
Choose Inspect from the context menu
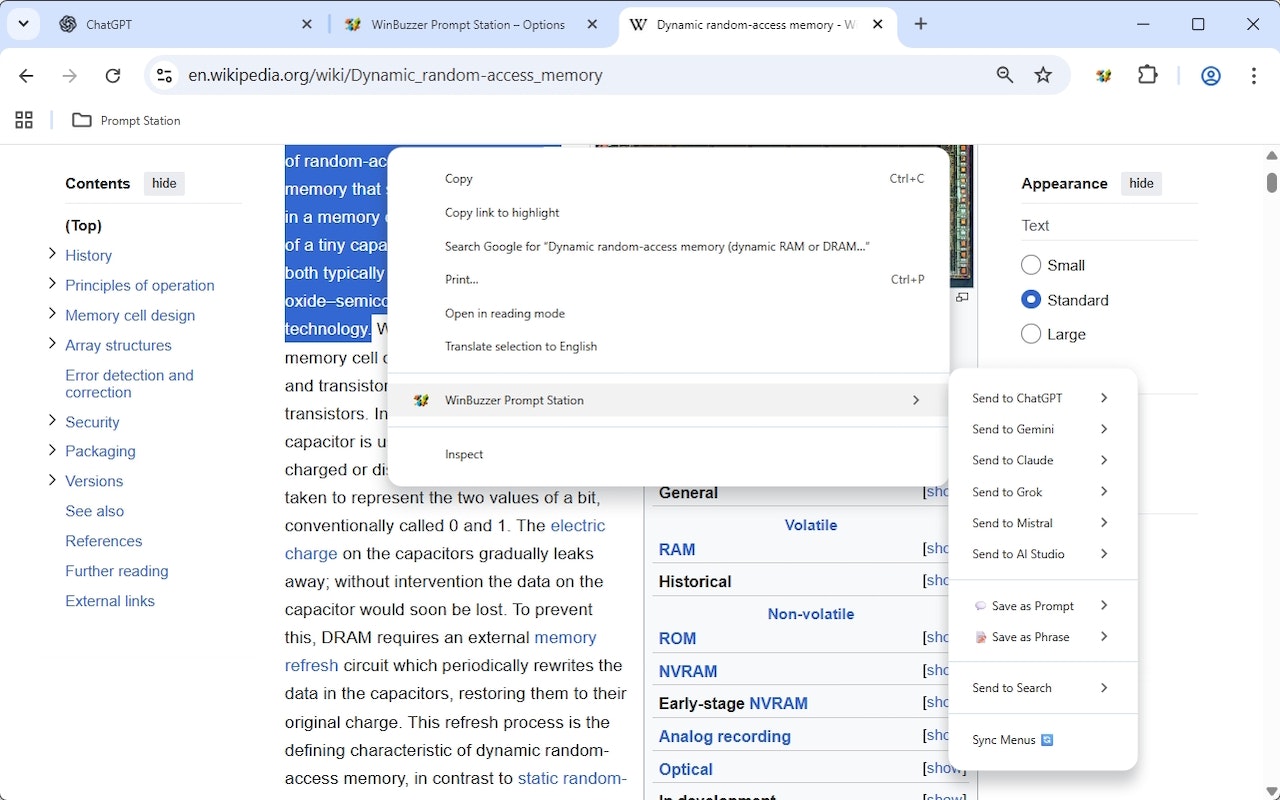668,454
